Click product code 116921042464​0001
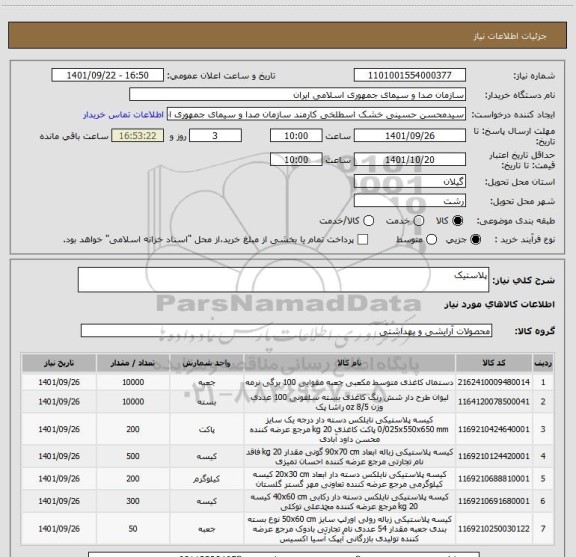 click(x=494, y=429)
